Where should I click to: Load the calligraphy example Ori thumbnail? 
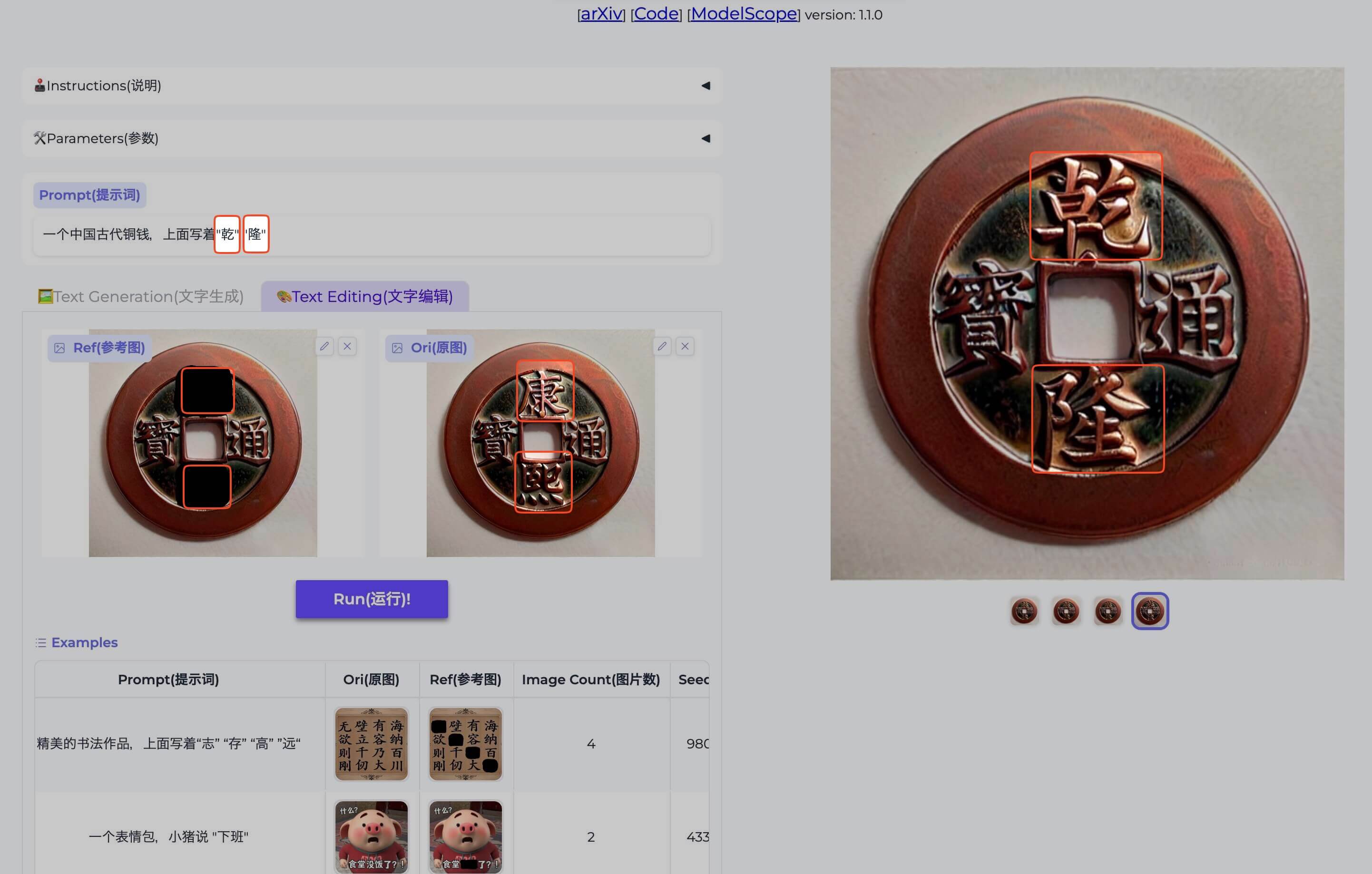[371, 744]
